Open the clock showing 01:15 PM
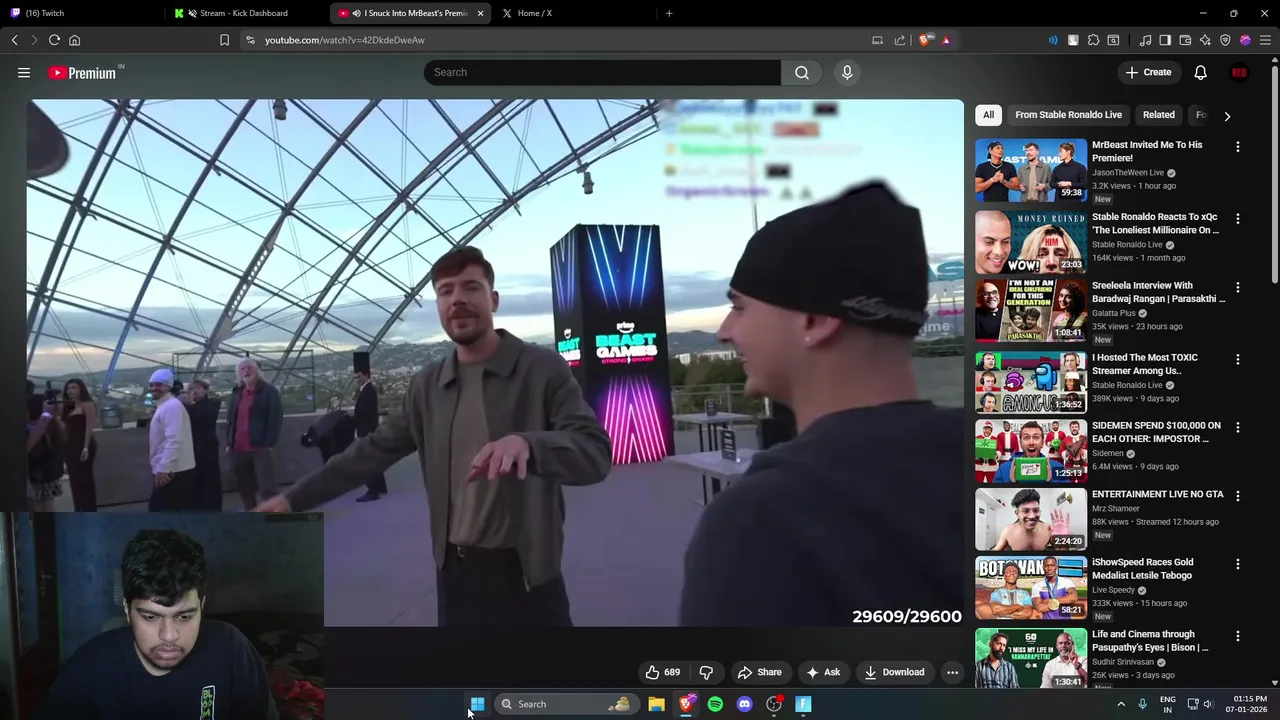1280x720 pixels. tap(1249, 704)
